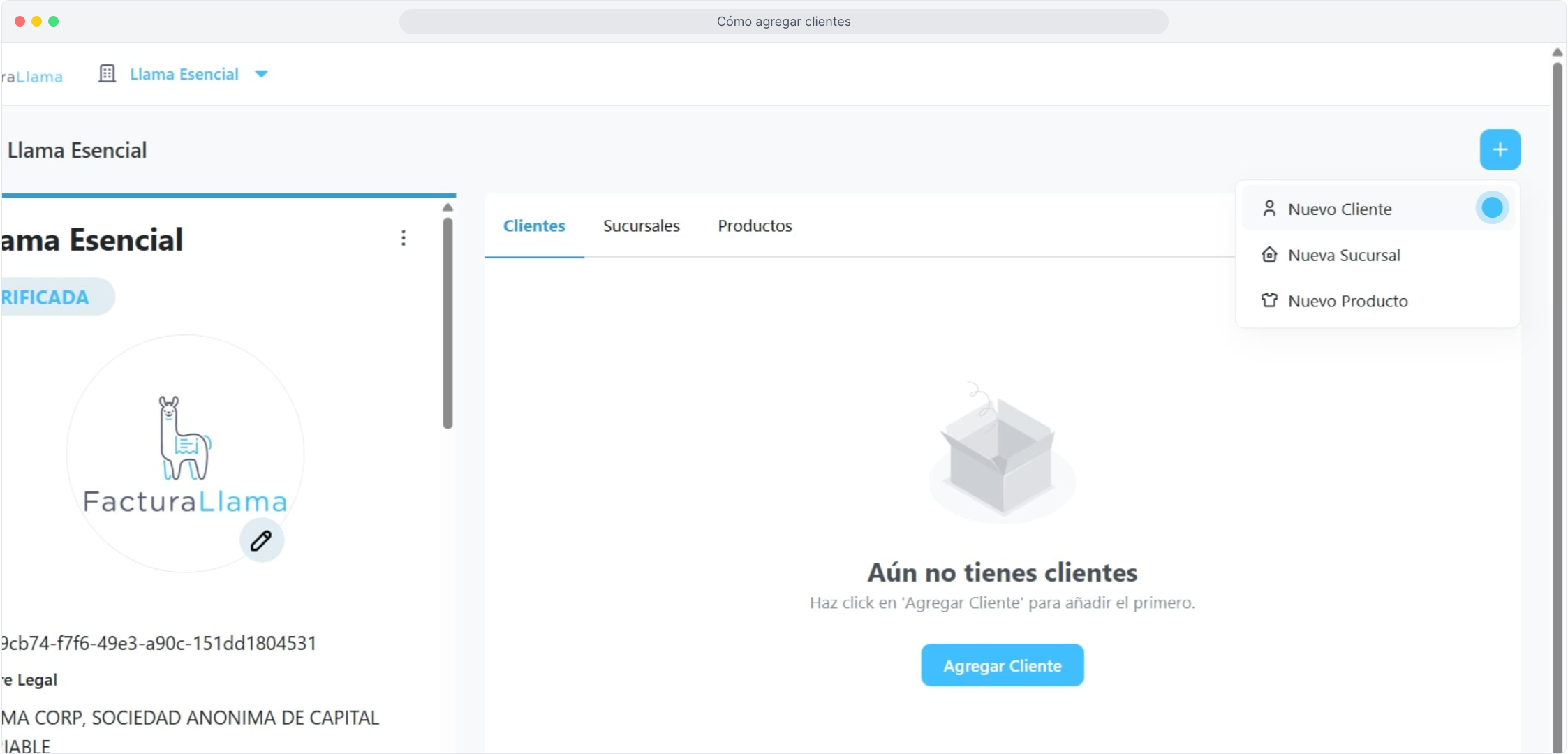Click the pencil edit logo icon
The image size is (1568, 754).
[261, 540]
